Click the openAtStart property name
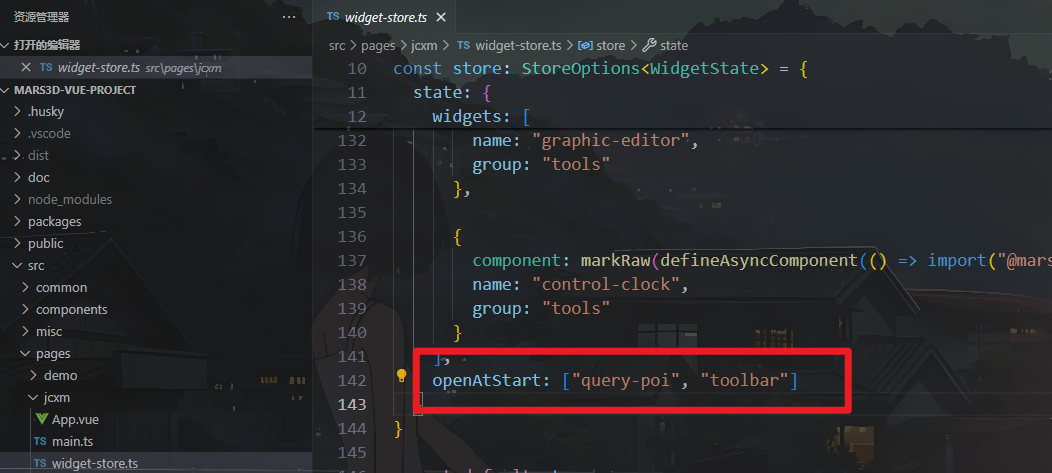The height and width of the screenshot is (473, 1052). [486, 380]
